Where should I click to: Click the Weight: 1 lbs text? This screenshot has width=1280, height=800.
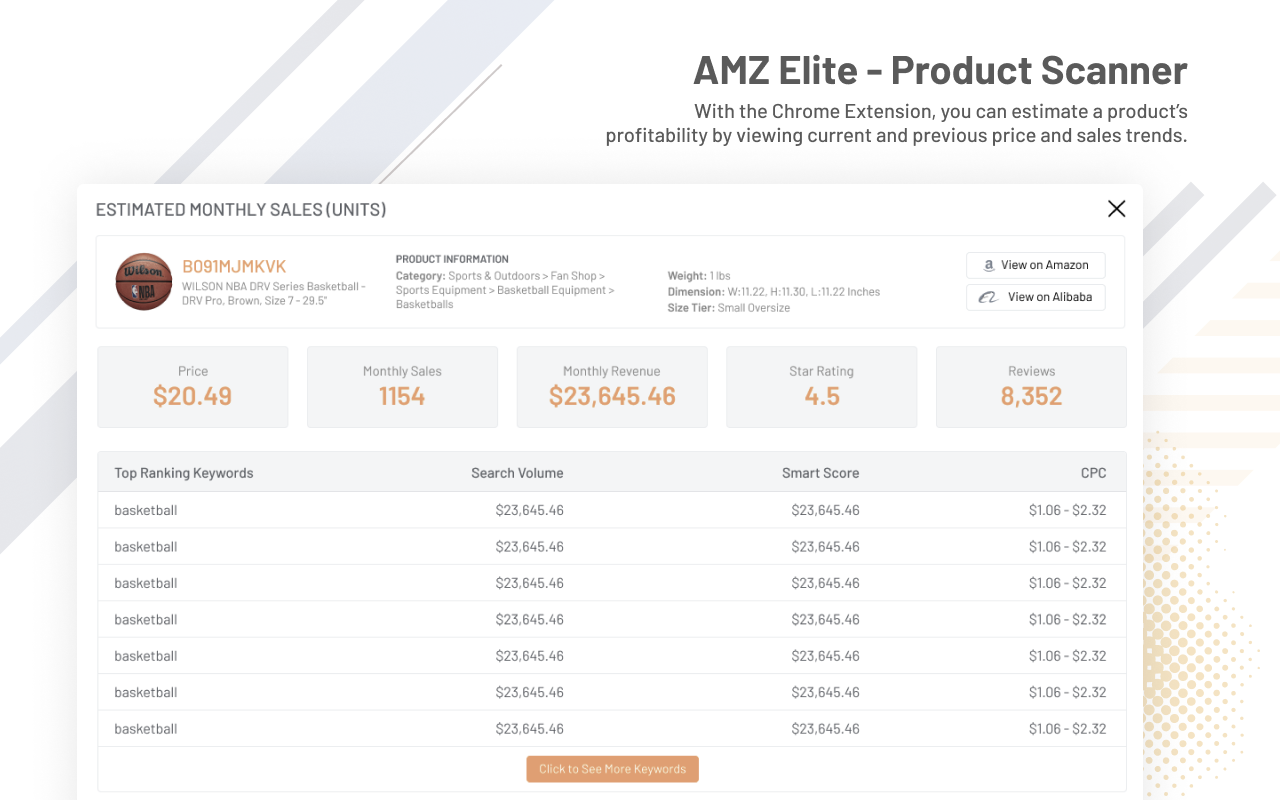click(x=699, y=276)
